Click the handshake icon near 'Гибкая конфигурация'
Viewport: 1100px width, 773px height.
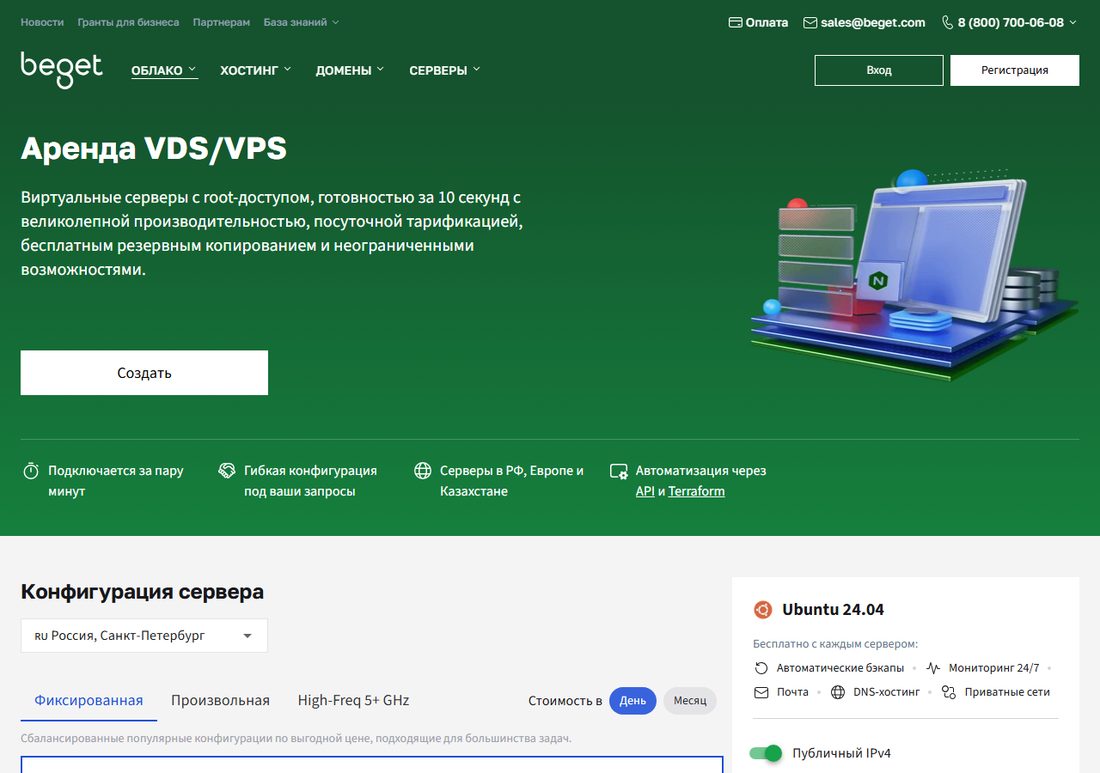click(x=227, y=470)
